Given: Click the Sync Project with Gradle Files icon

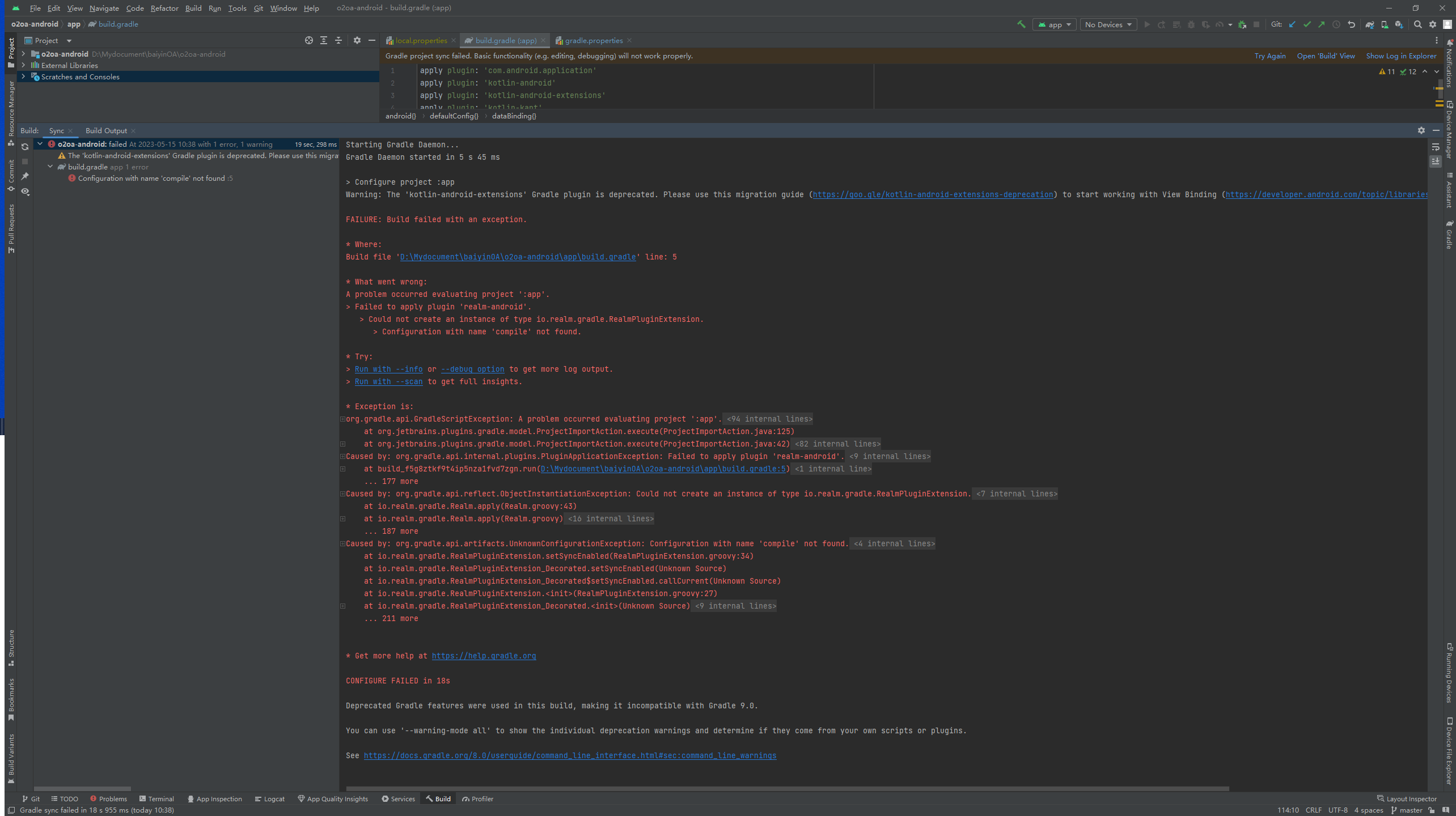Looking at the screenshot, I should pos(1369,24).
